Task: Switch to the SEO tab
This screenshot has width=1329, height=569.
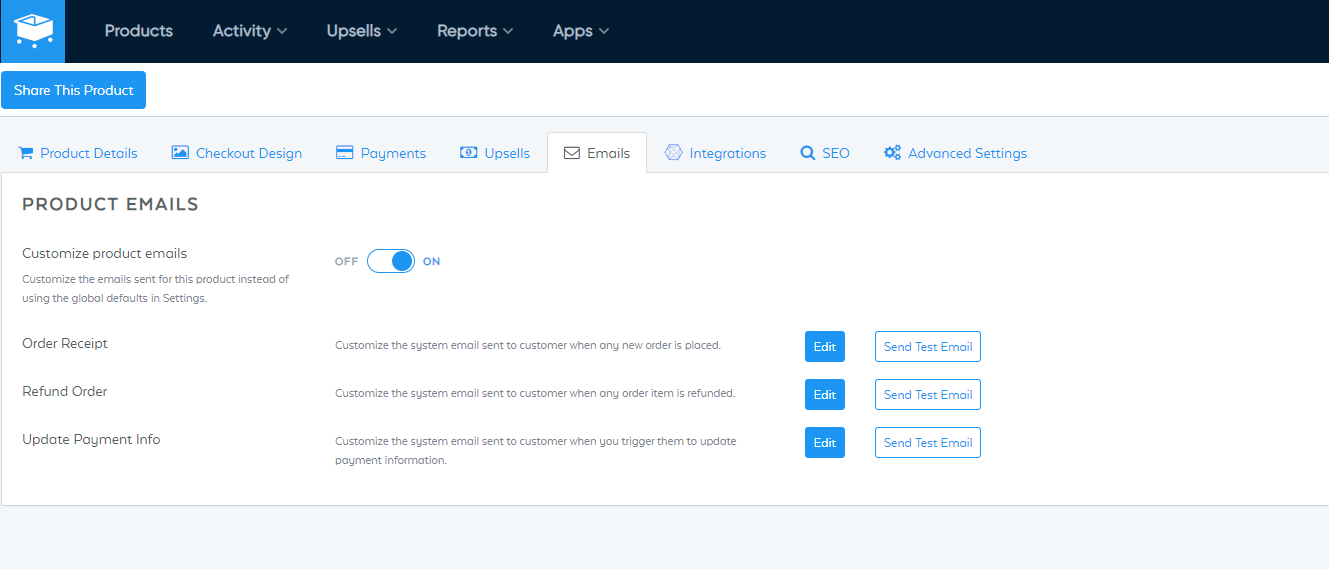Action: (x=825, y=153)
